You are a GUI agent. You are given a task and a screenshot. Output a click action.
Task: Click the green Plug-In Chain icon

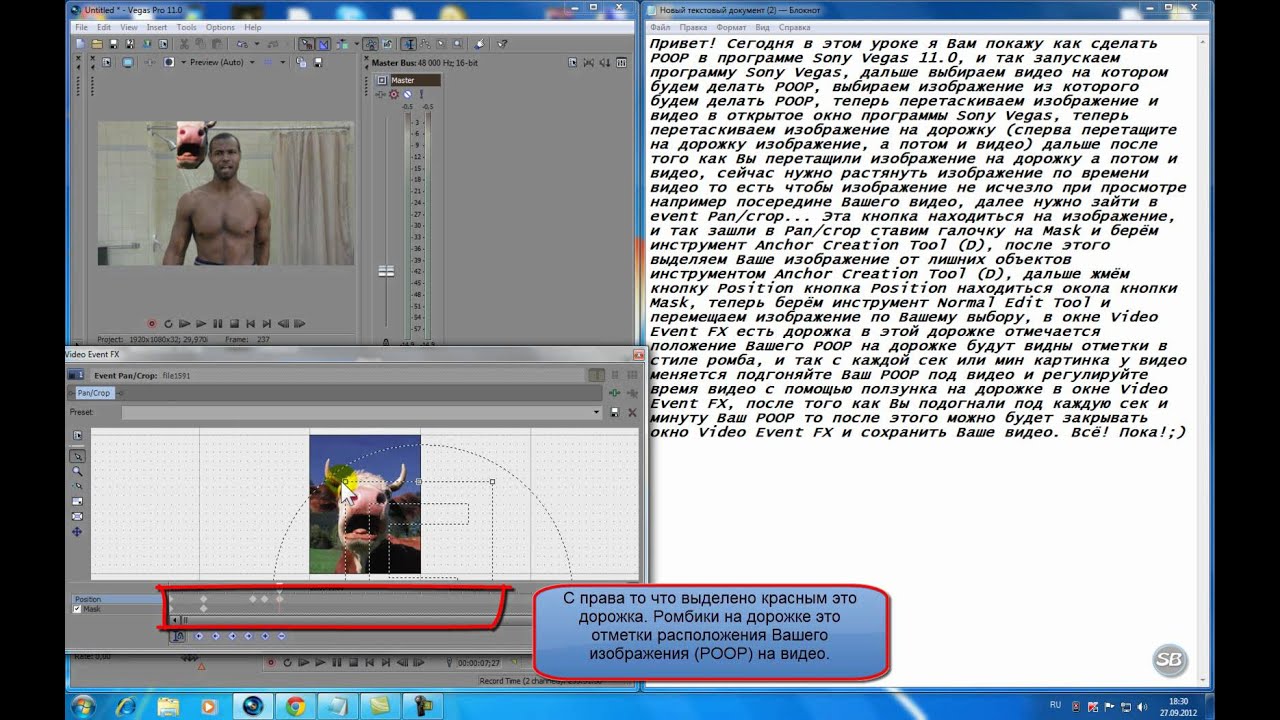coord(615,393)
